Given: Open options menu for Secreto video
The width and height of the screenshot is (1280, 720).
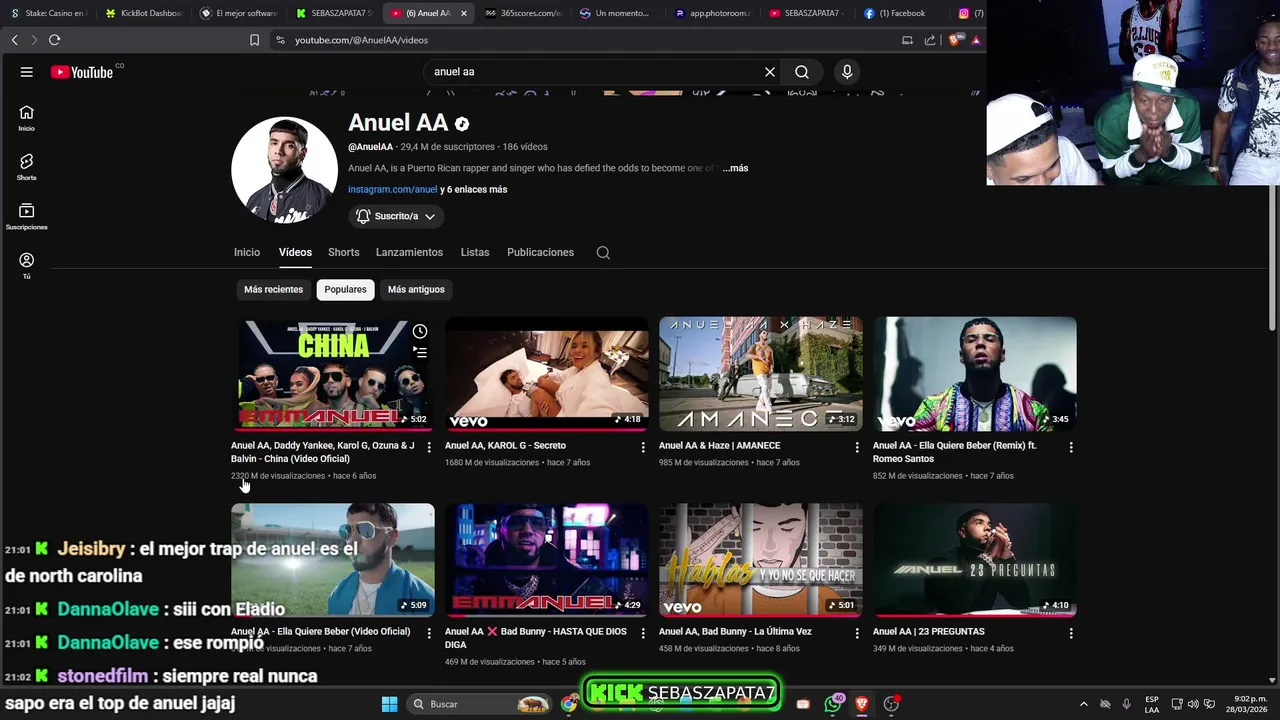Looking at the screenshot, I should [x=643, y=447].
